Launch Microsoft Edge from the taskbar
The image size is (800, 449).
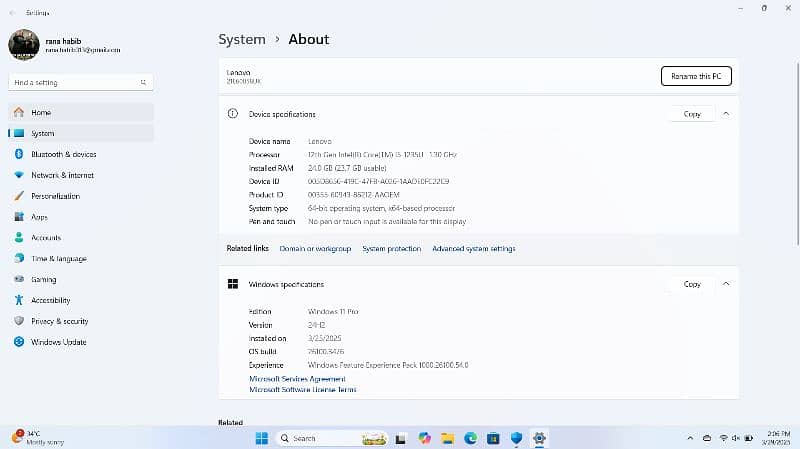(x=470, y=438)
